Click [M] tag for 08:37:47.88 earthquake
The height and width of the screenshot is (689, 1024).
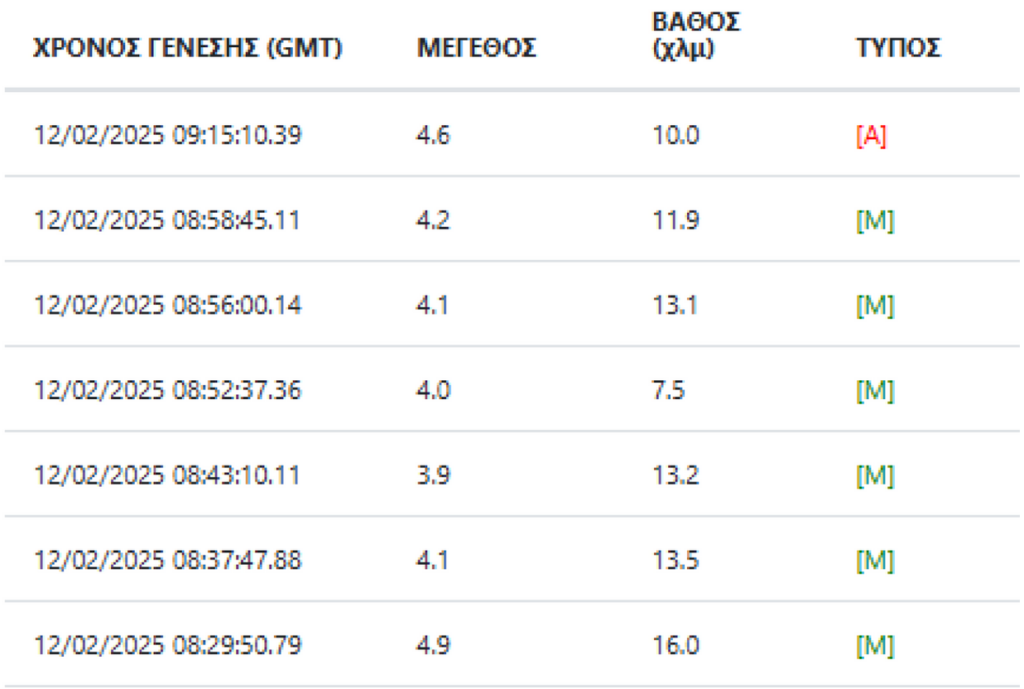(x=876, y=561)
